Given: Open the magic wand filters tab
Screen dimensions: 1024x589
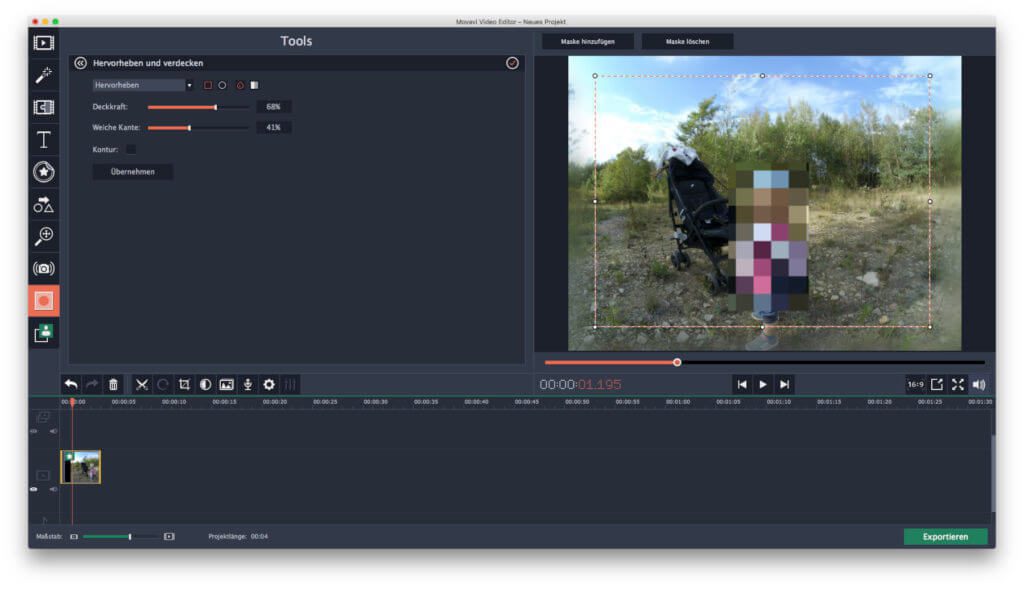Looking at the screenshot, I should 43,75.
